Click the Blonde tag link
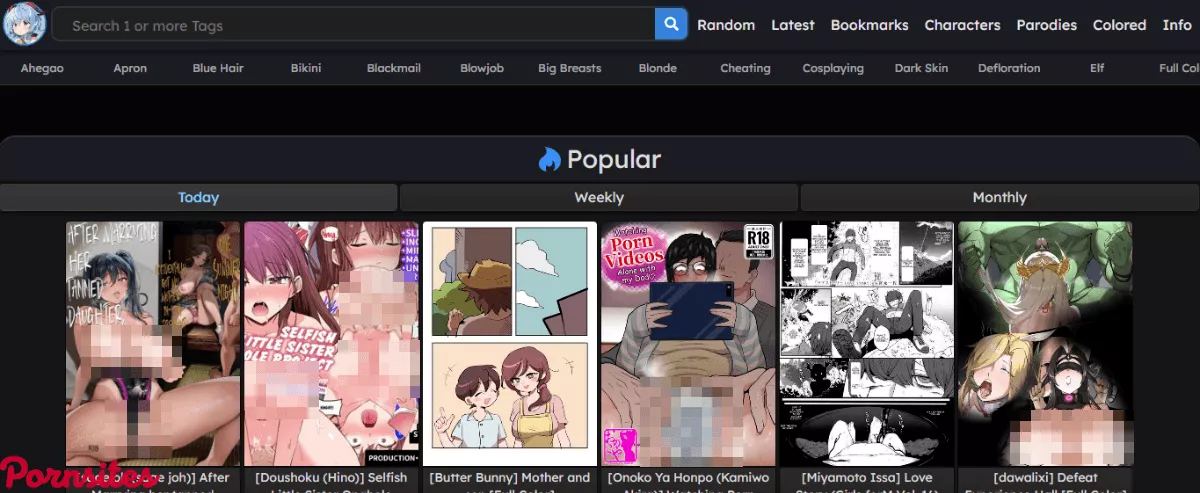Screen dimensions: 1200x493 pos(658,68)
